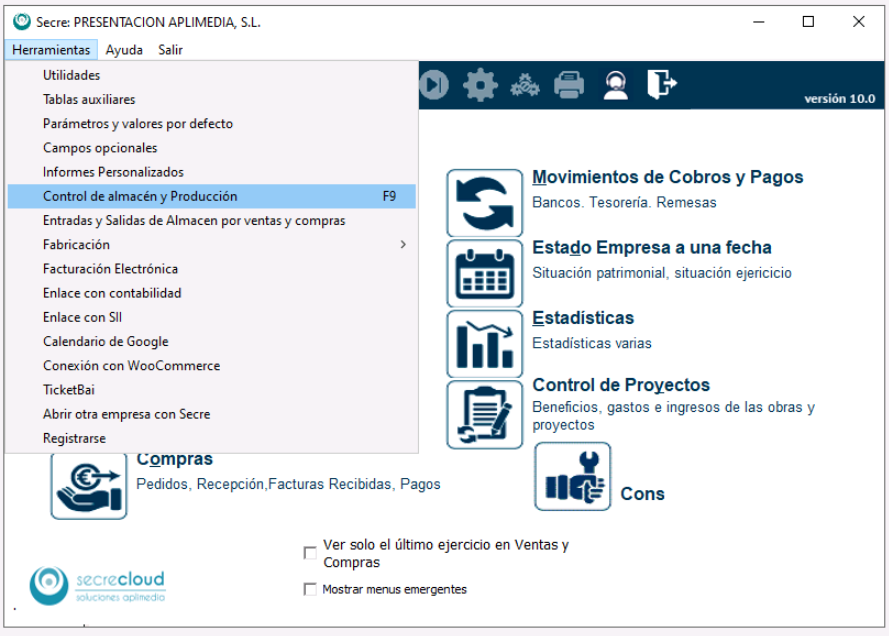Click the settings gear toolbar icon
Viewport: 889px width, 636px height.
[x=480, y=86]
